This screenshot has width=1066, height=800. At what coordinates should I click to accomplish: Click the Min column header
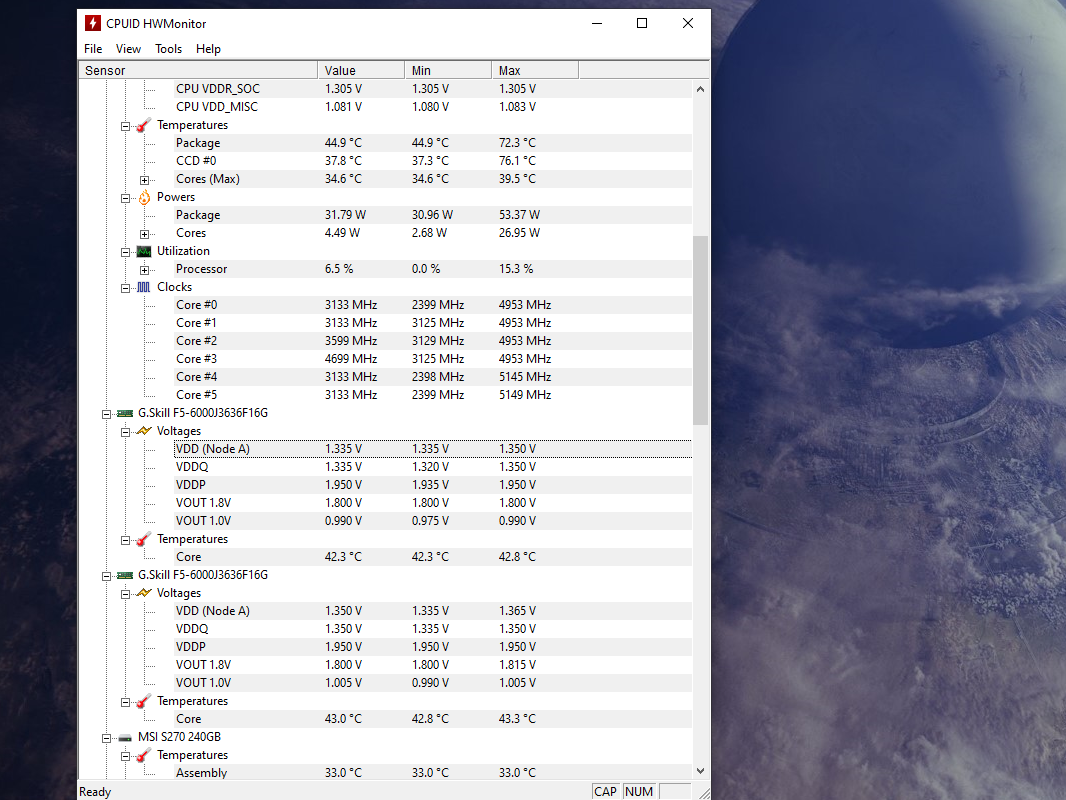[x=448, y=70]
